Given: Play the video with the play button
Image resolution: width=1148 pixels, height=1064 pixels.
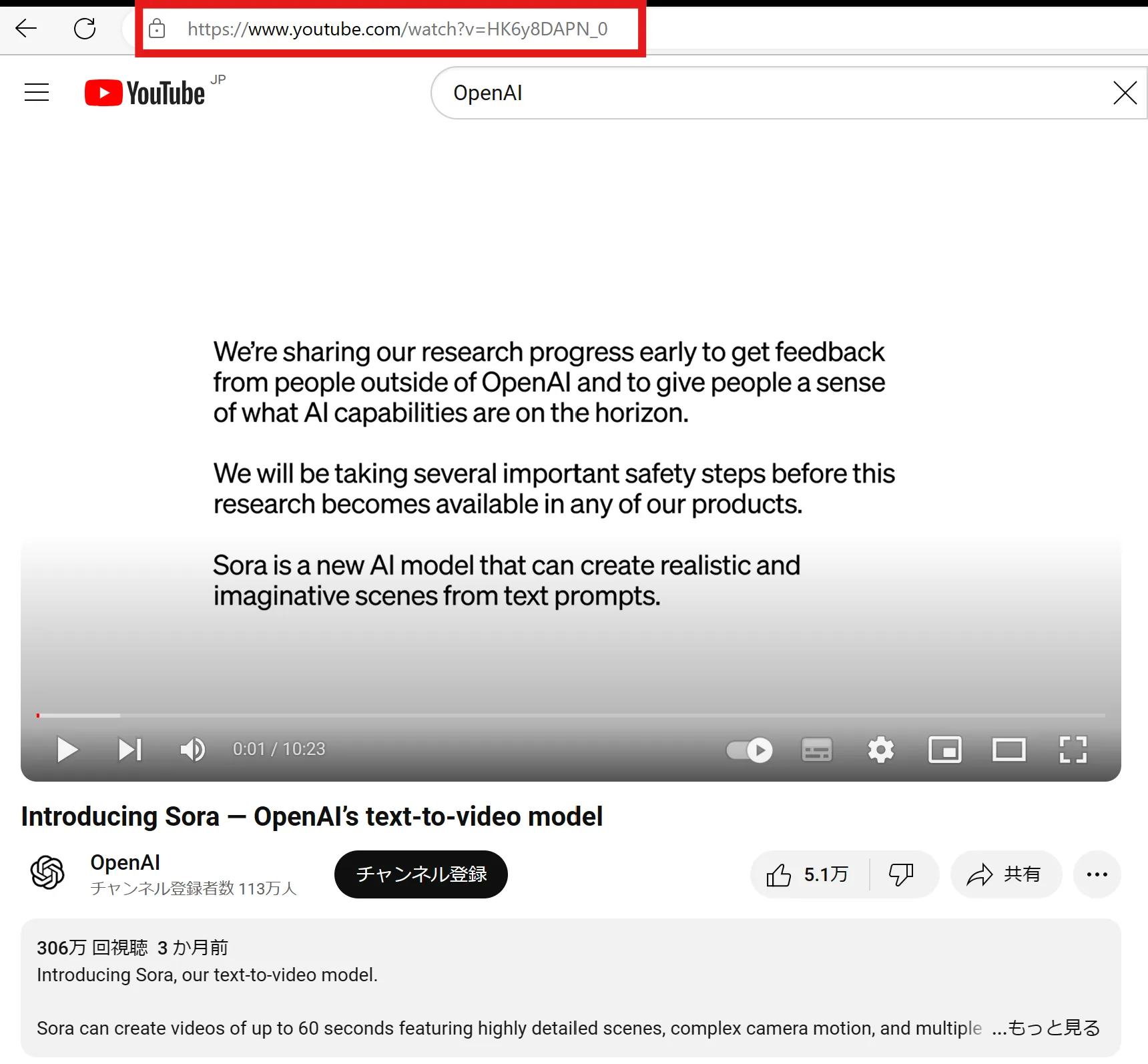Looking at the screenshot, I should coord(67,749).
